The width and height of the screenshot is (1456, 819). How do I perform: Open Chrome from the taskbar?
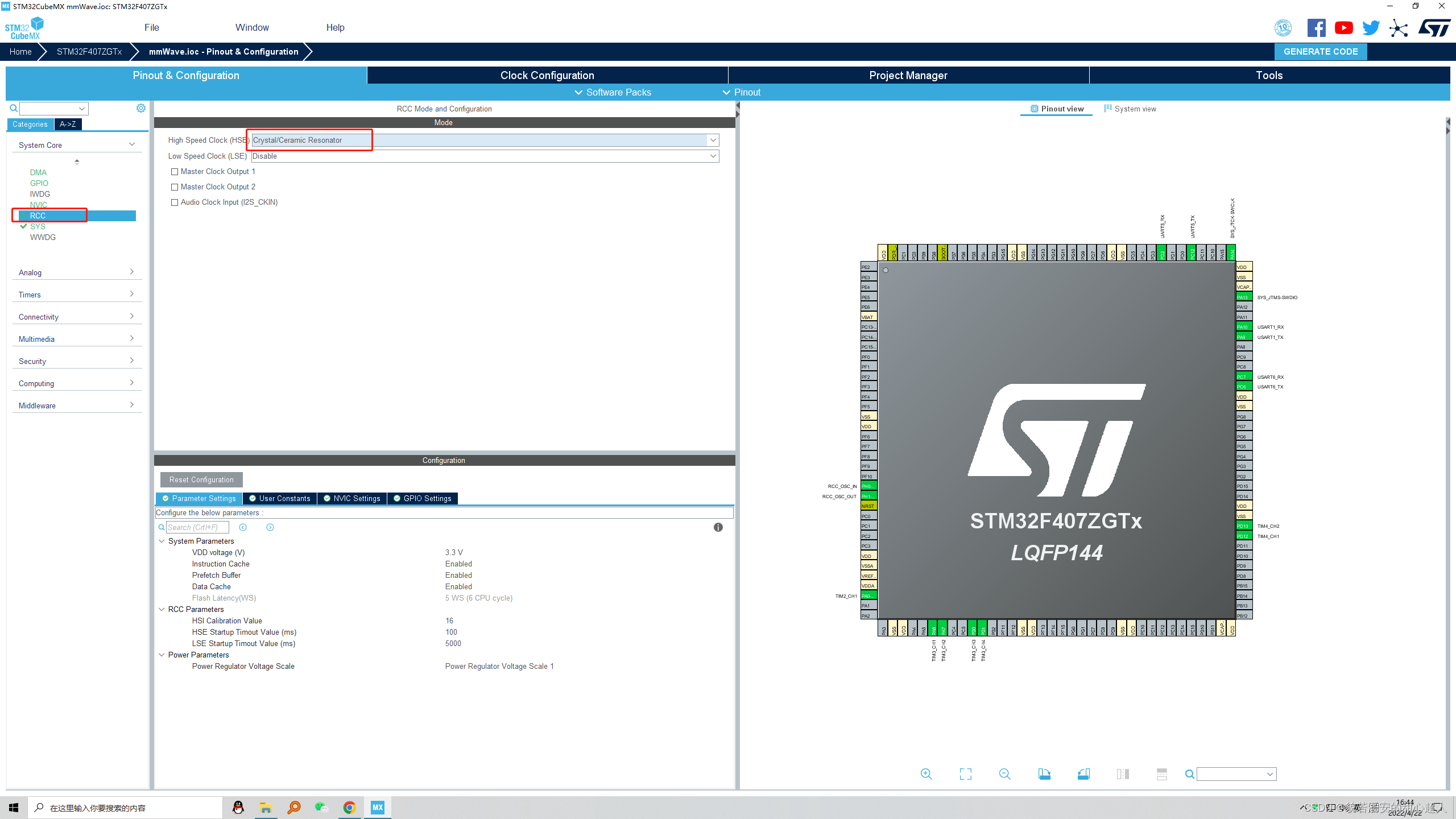[349, 808]
